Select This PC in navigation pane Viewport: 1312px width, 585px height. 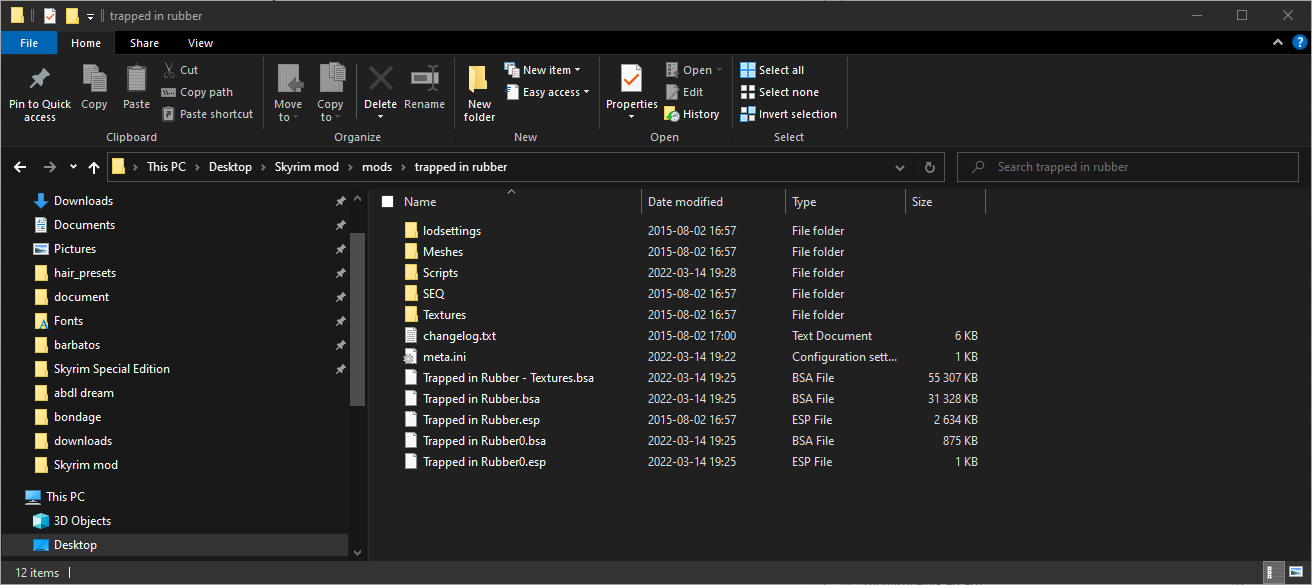(65, 497)
